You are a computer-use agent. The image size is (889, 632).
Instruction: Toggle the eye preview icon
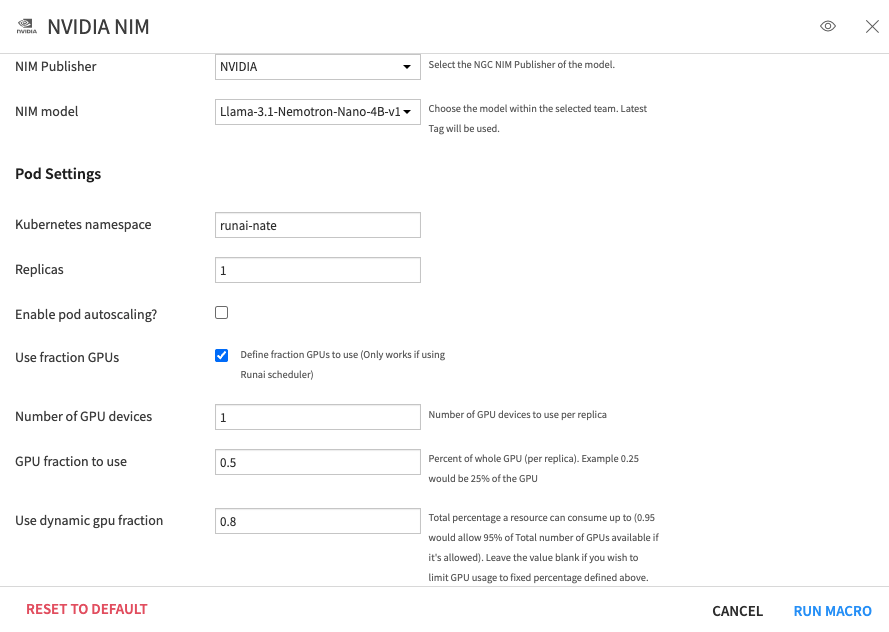click(827, 26)
